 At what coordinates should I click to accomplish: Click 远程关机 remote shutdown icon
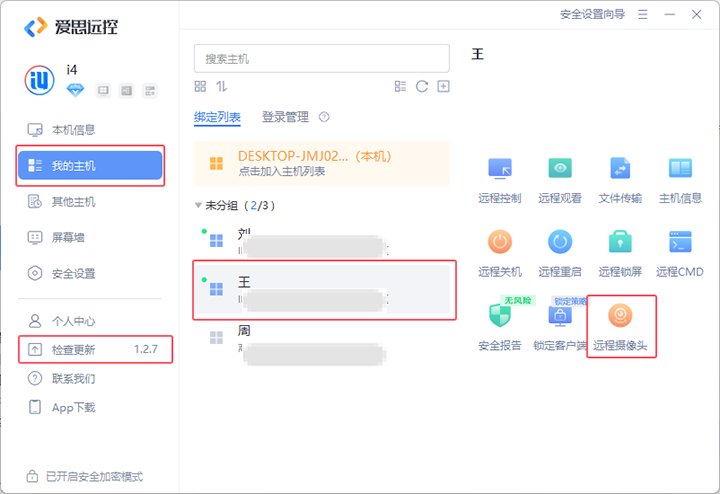(x=500, y=241)
